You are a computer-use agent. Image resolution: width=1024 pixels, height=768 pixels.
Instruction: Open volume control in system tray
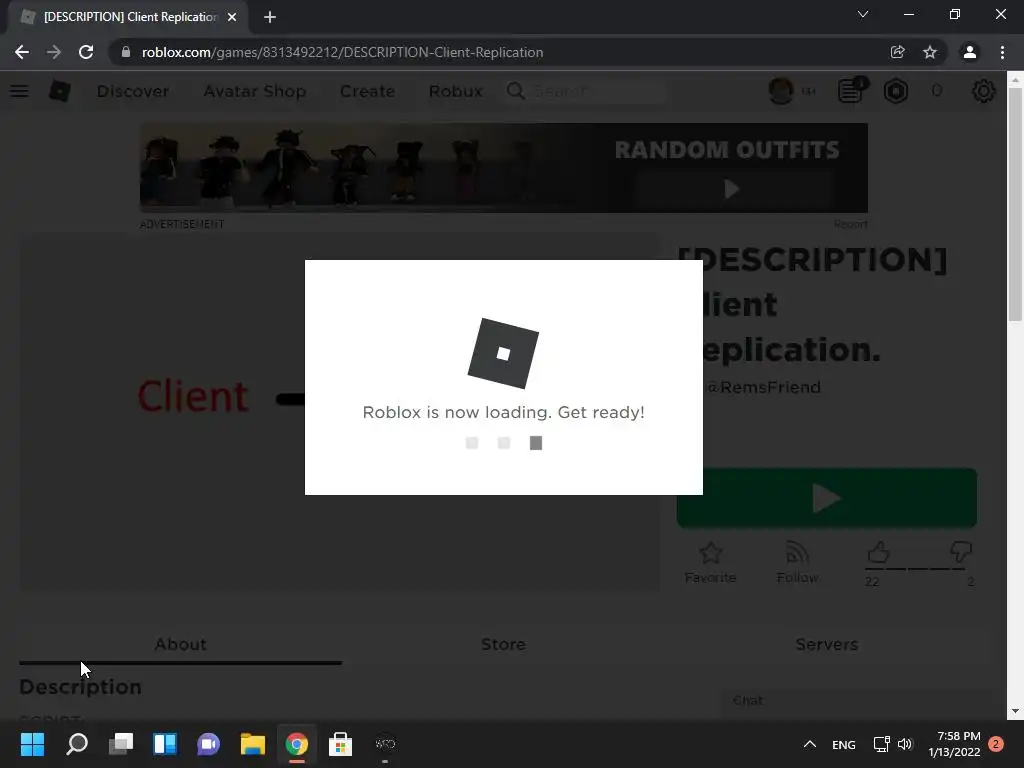click(904, 744)
